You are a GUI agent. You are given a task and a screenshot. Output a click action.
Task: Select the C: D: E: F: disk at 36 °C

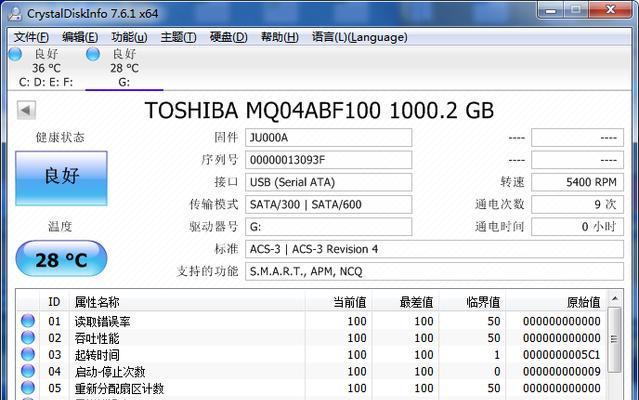(46, 68)
